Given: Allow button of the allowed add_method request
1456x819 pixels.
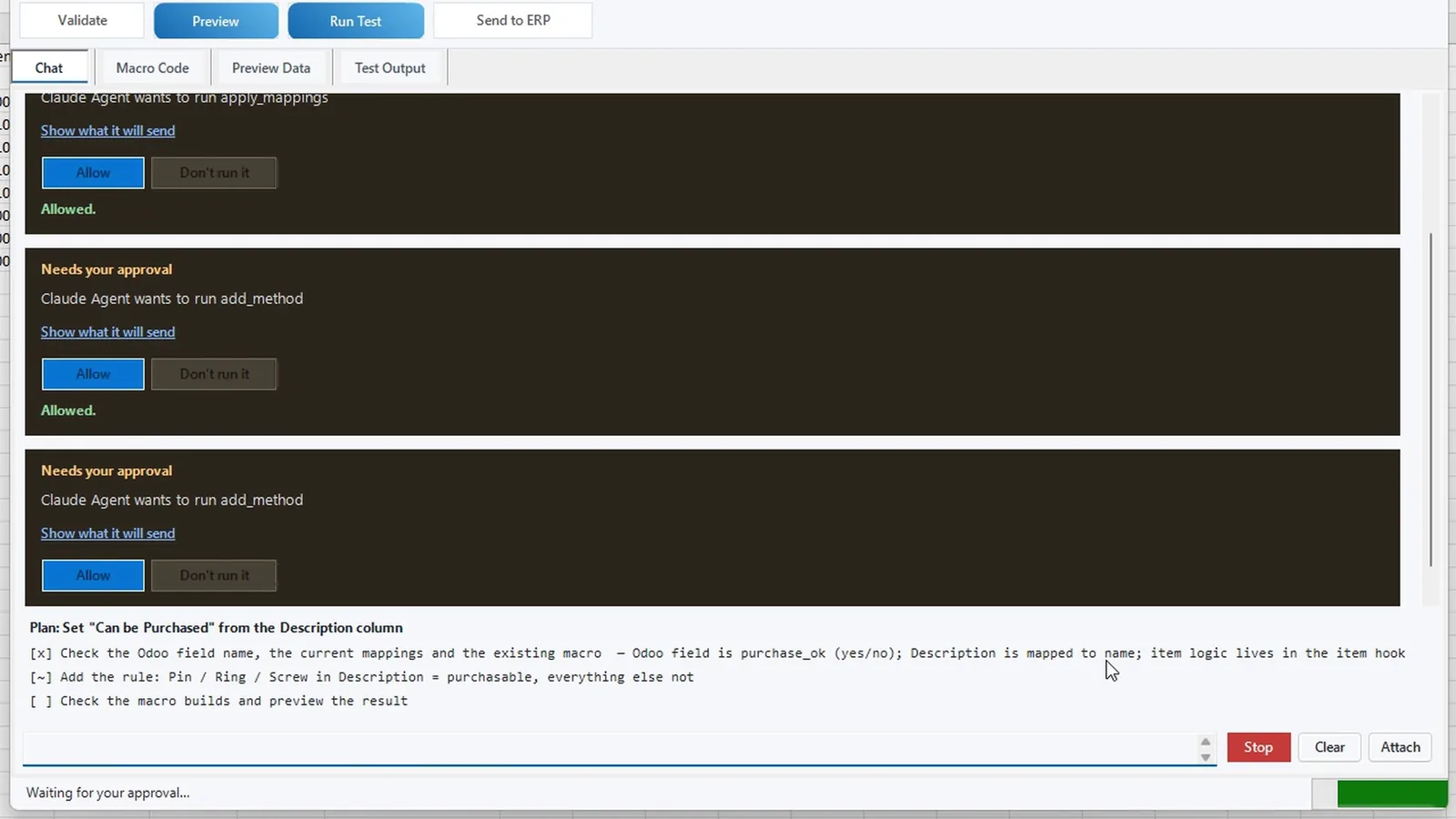Looking at the screenshot, I should [93, 374].
